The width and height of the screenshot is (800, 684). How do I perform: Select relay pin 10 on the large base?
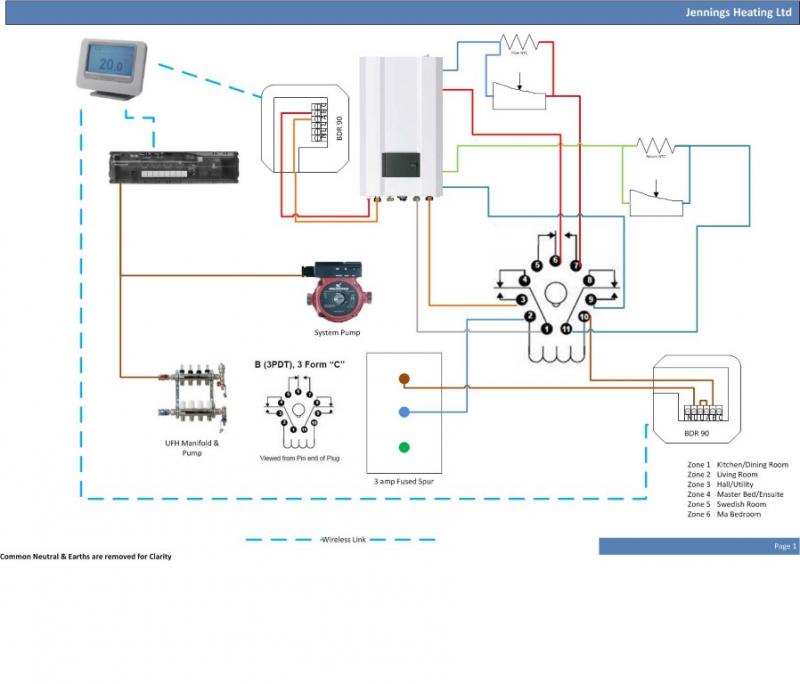585,317
